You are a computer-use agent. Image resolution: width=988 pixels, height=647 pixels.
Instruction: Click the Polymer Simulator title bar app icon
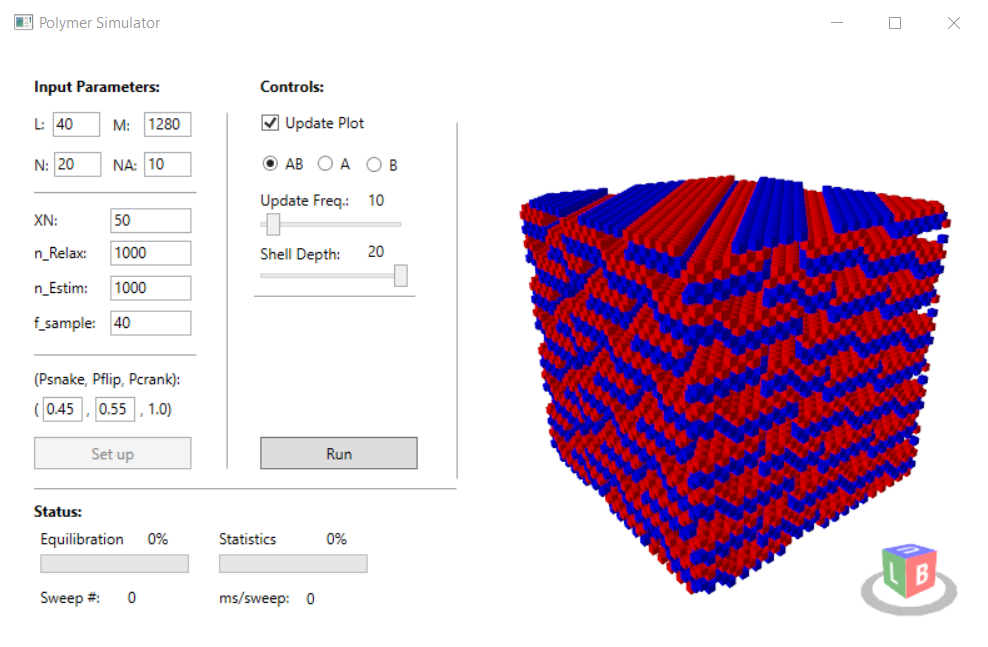click(x=23, y=23)
